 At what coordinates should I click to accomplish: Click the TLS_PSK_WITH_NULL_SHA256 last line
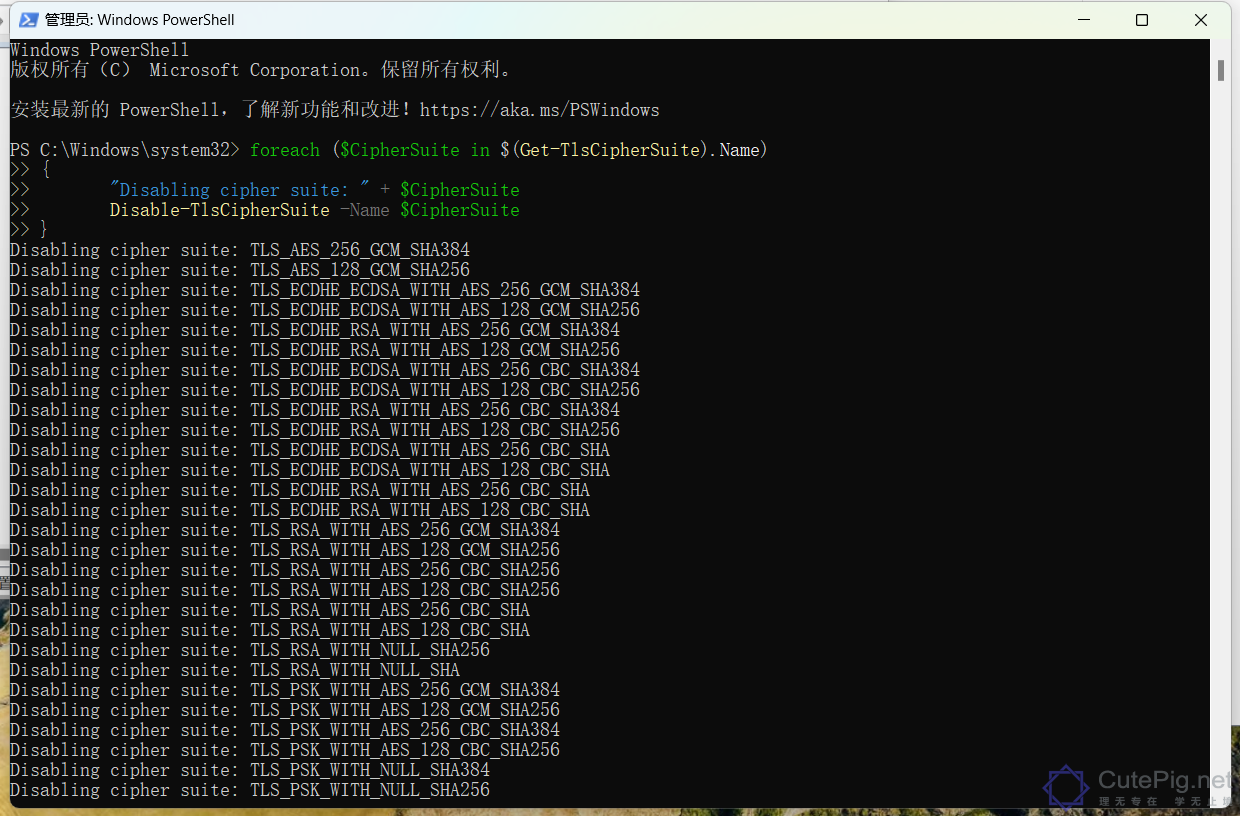[x=369, y=789]
